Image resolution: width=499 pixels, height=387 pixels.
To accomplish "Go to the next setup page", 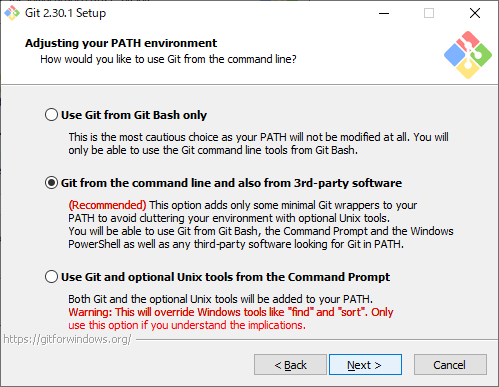I will (365, 365).
